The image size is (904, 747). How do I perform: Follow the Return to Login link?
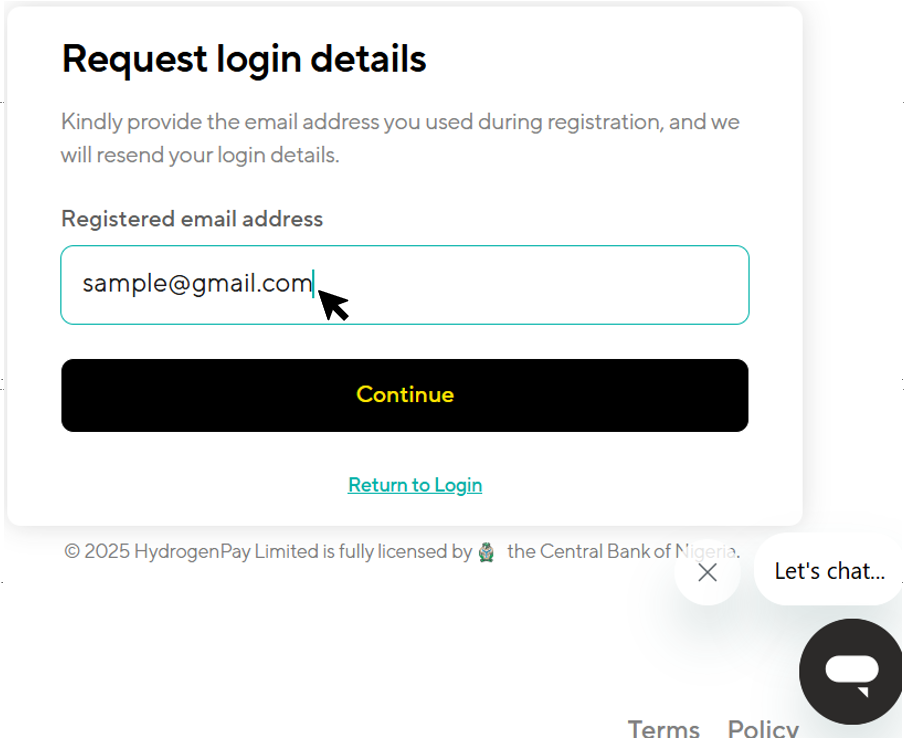pyautogui.click(x=415, y=485)
